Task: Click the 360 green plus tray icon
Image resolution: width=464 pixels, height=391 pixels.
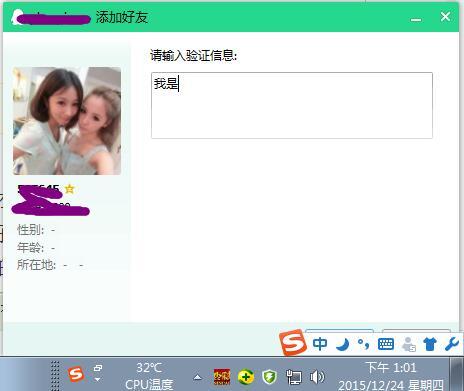Action: (x=246, y=377)
